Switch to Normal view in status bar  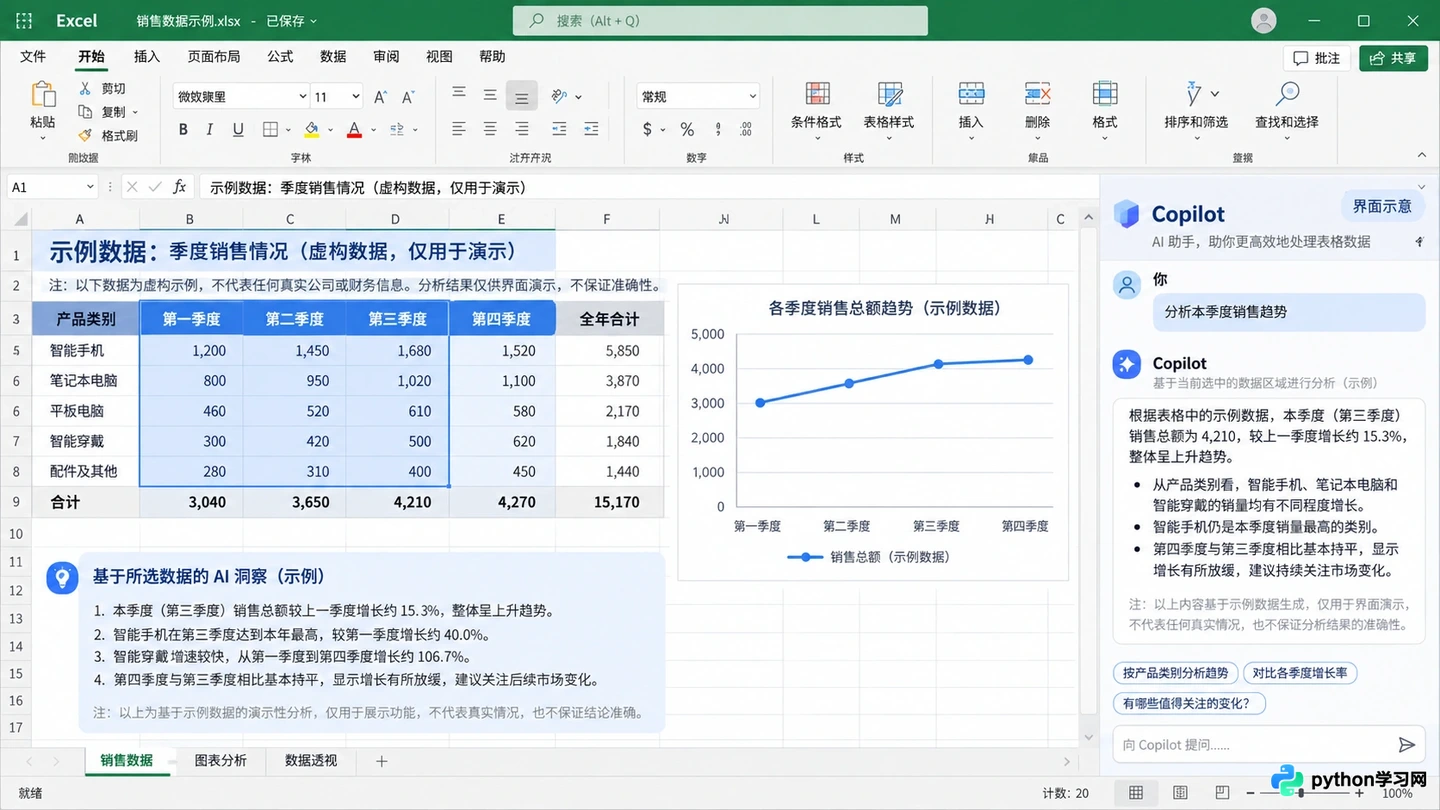coord(1136,793)
